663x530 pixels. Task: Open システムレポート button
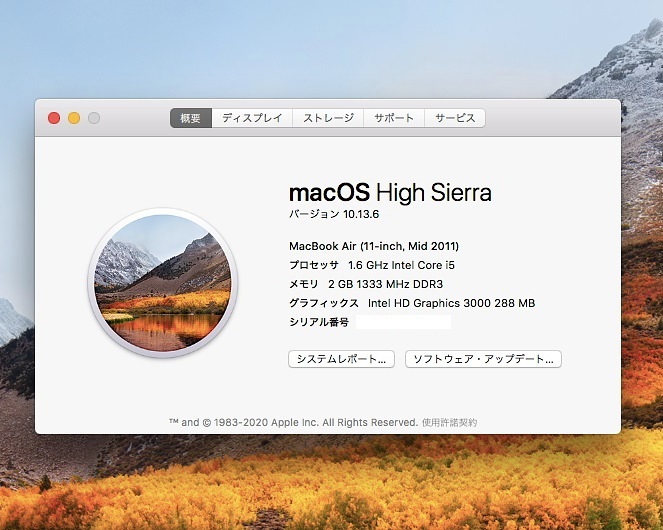pyautogui.click(x=341, y=359)
